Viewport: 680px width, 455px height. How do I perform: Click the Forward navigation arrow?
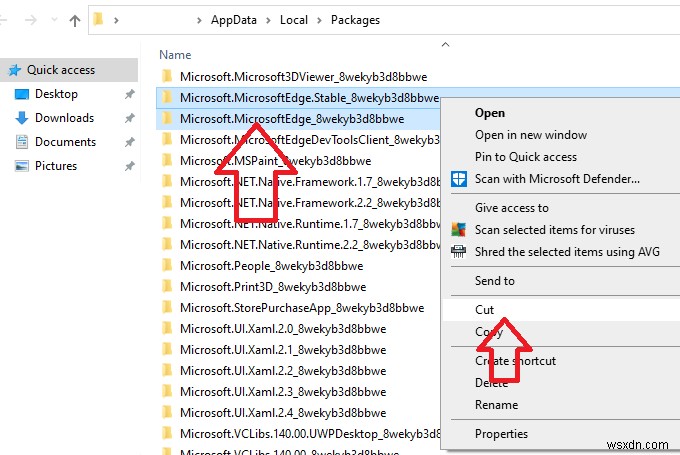click(31, 20)
